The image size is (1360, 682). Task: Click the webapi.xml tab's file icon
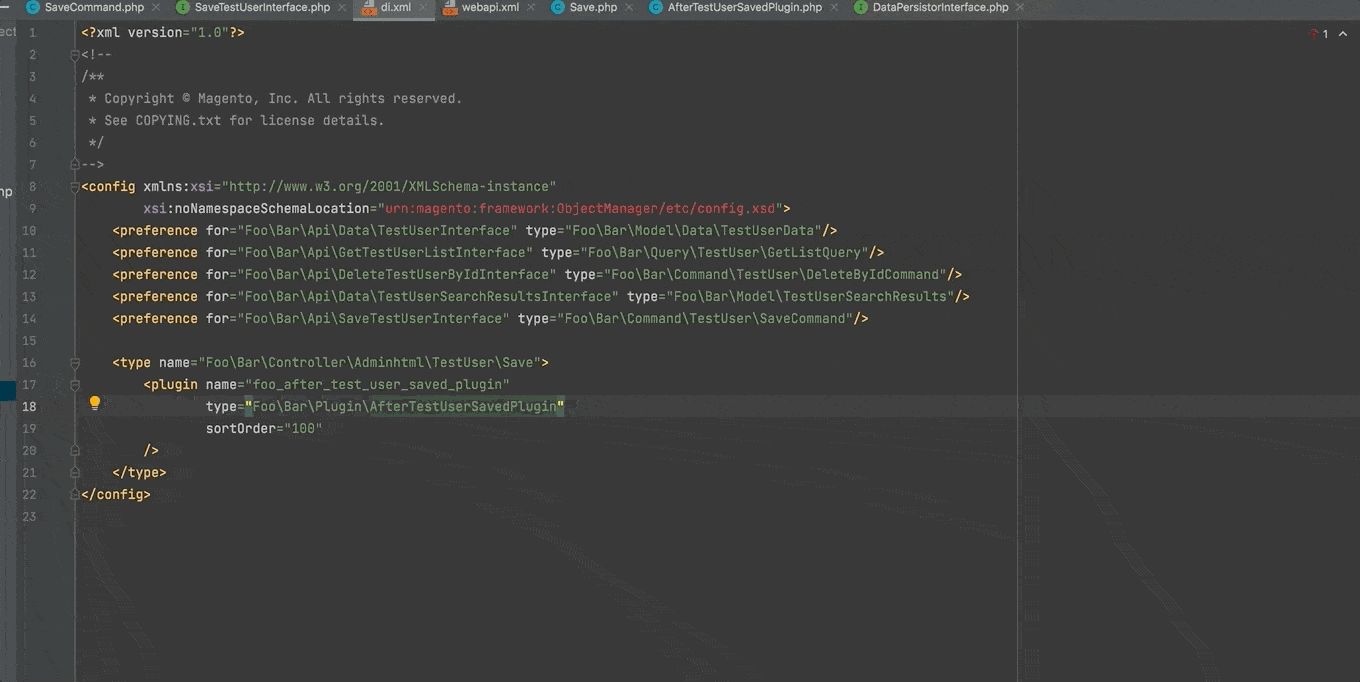point(449,8)
